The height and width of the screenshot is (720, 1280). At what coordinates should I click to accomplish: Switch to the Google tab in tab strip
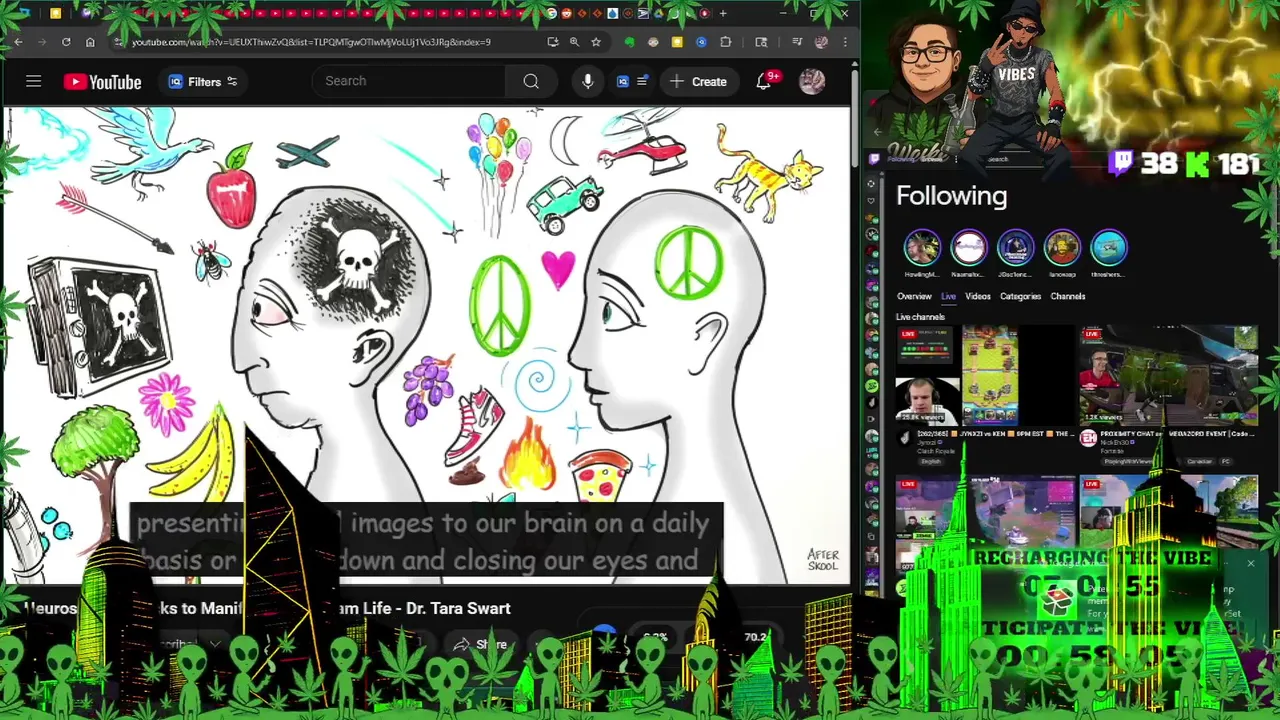pos(552,14)
